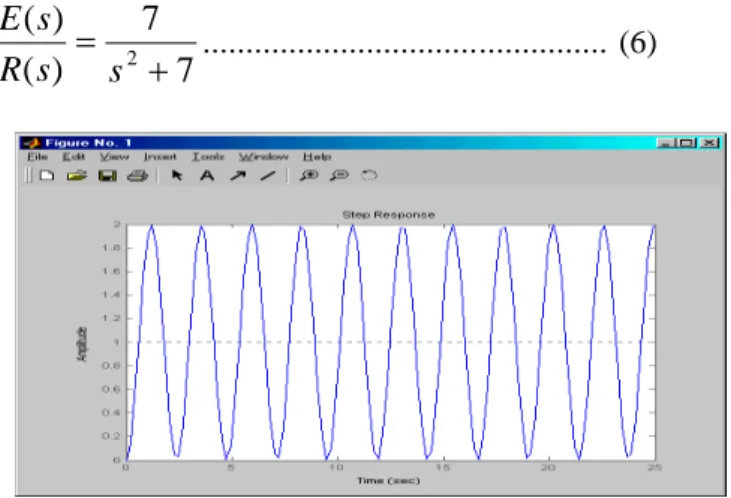Maximize the Figure No. 1 window
731x498 pixels.
click(x=686, y=143)
